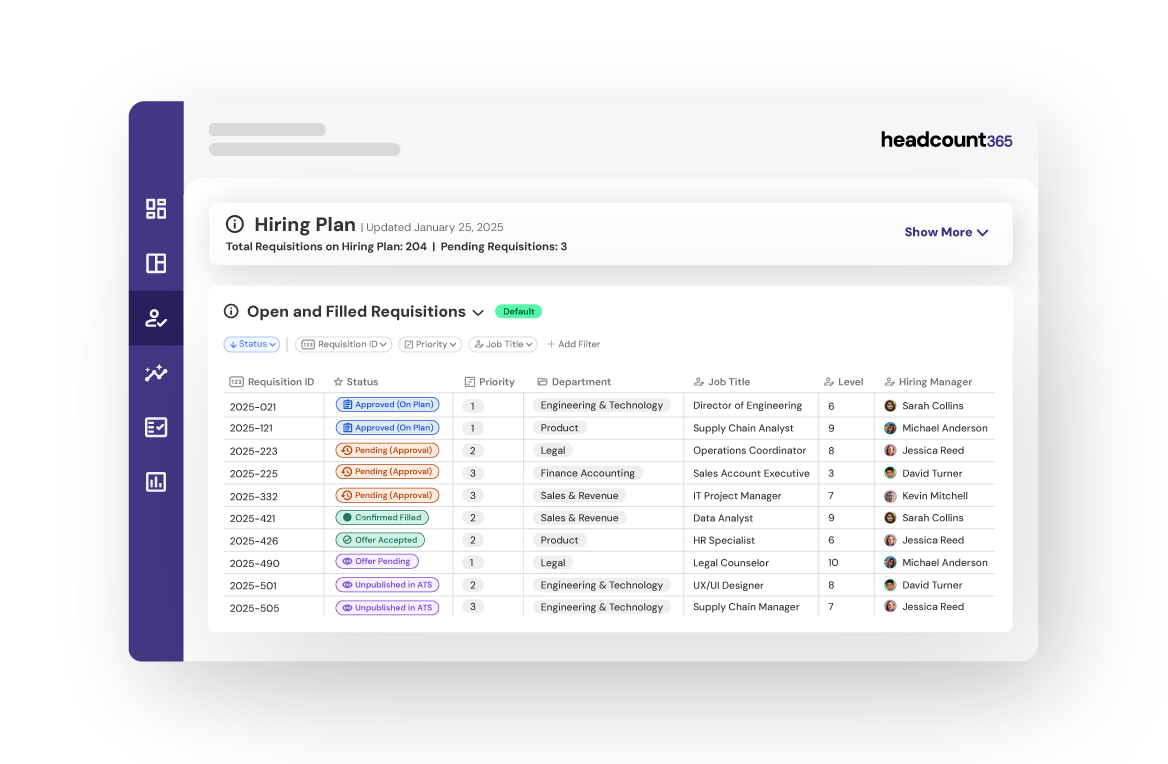Open the Requisition ID filter chip
Viewport: 1168px width, 764px height.
click(343, 344)
